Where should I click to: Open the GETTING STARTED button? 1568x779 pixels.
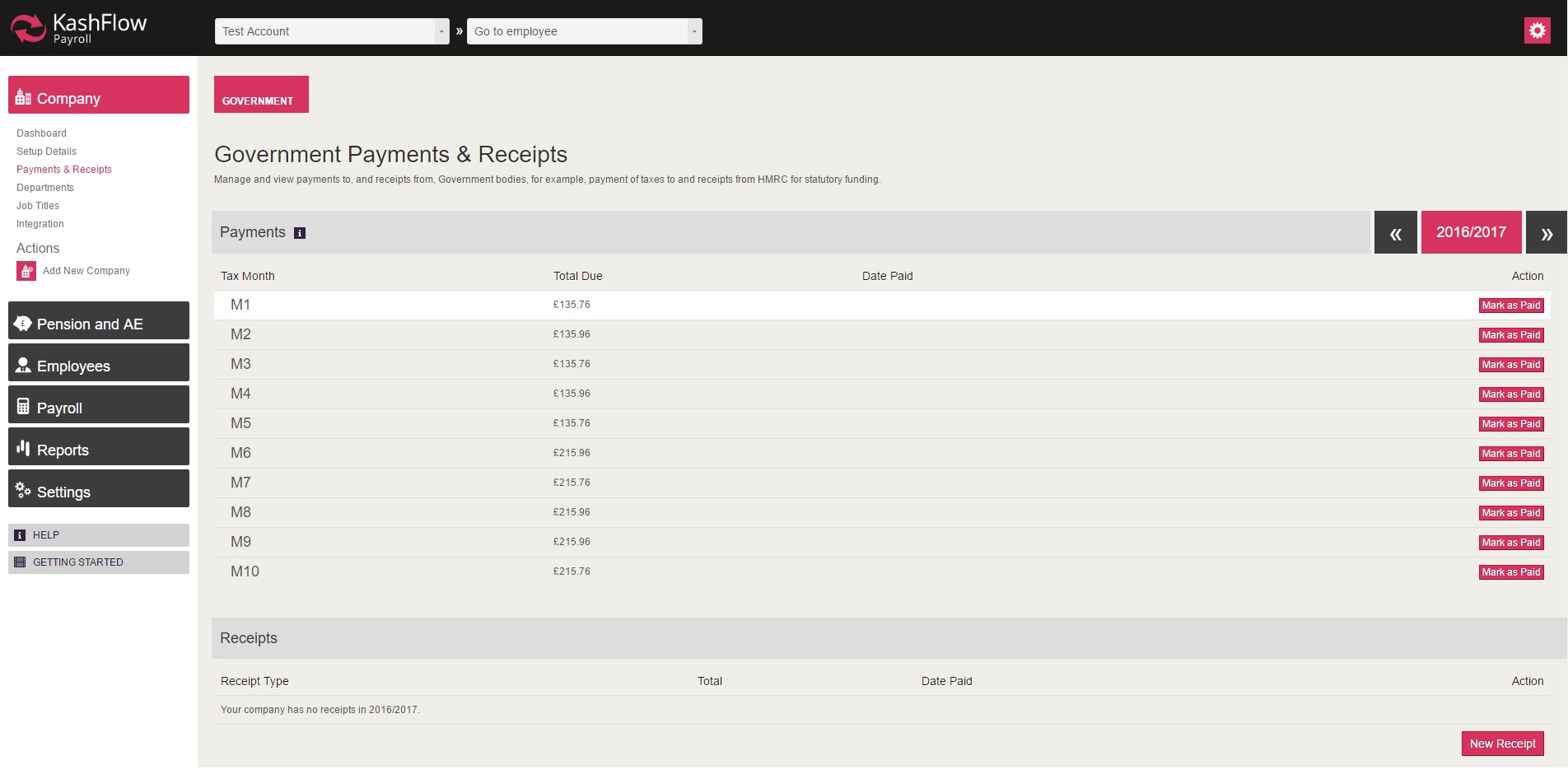[x=99, y=562]
